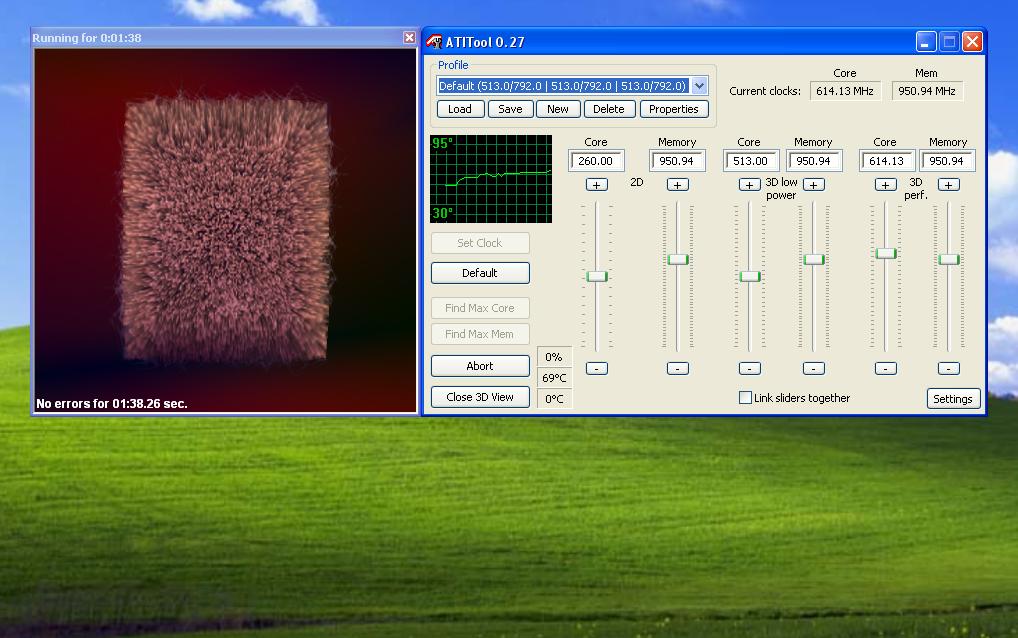The width and height of the screenshot is (1018, 638).
Task: Minimize the ATITool window
Action: click(926, 42)
